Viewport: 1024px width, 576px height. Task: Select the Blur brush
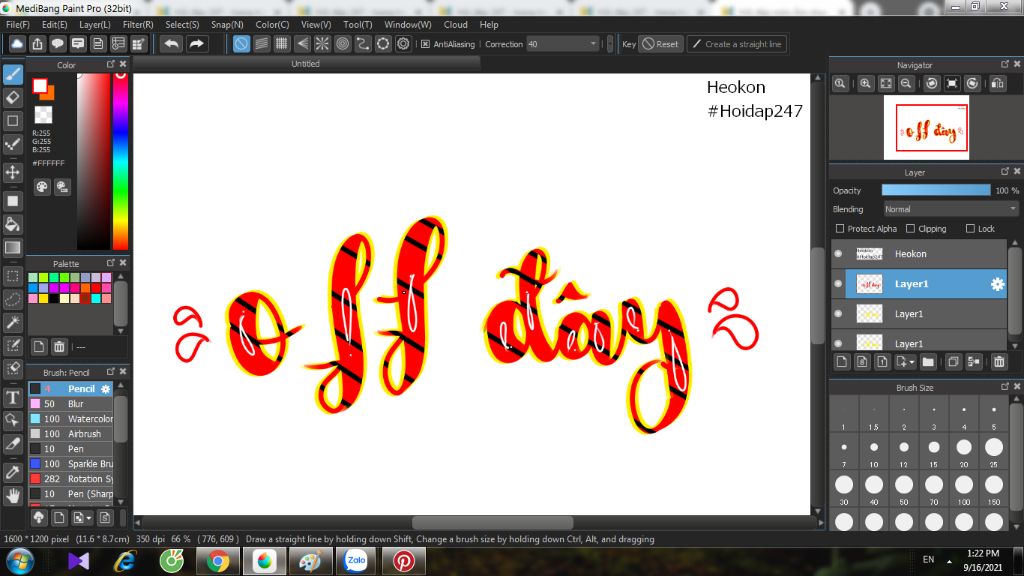coord(71,404)
